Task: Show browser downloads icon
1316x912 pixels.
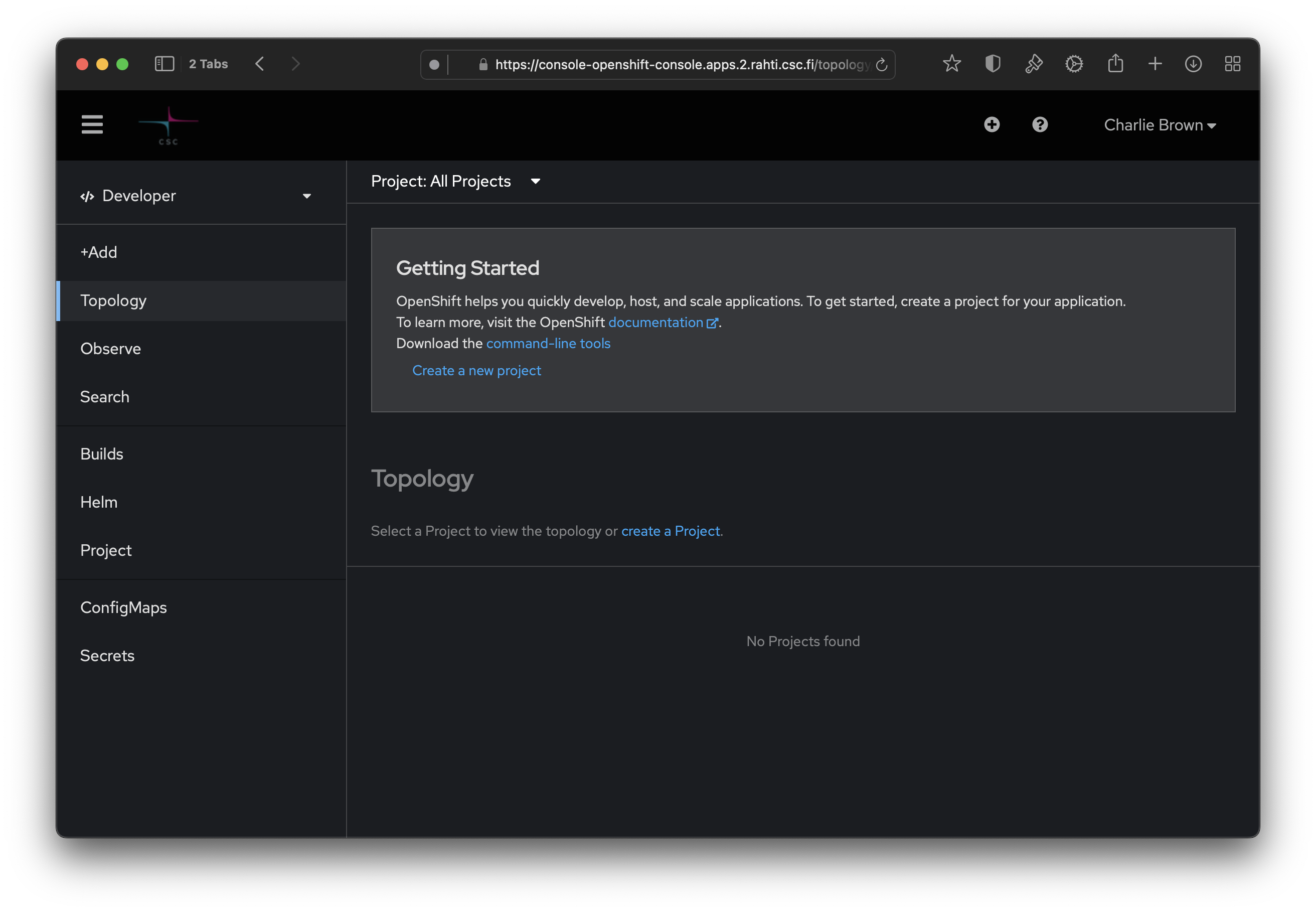Action: point(1193,63)
